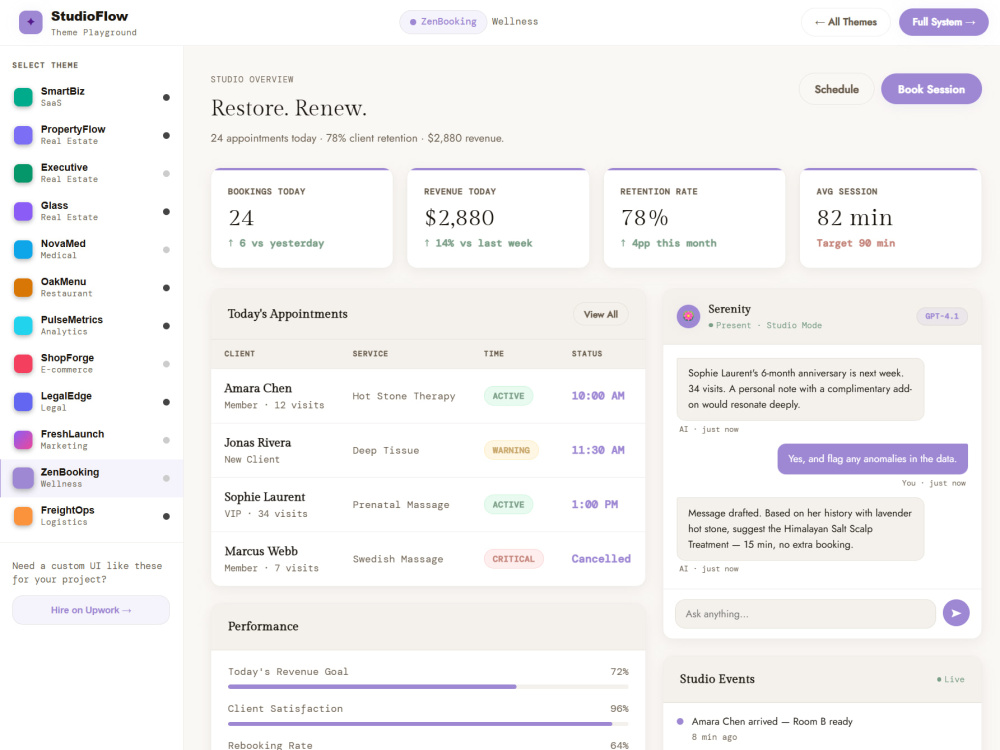Choose the LegalEdge Legal theme

pyautogui.click(x=91, y=402)
